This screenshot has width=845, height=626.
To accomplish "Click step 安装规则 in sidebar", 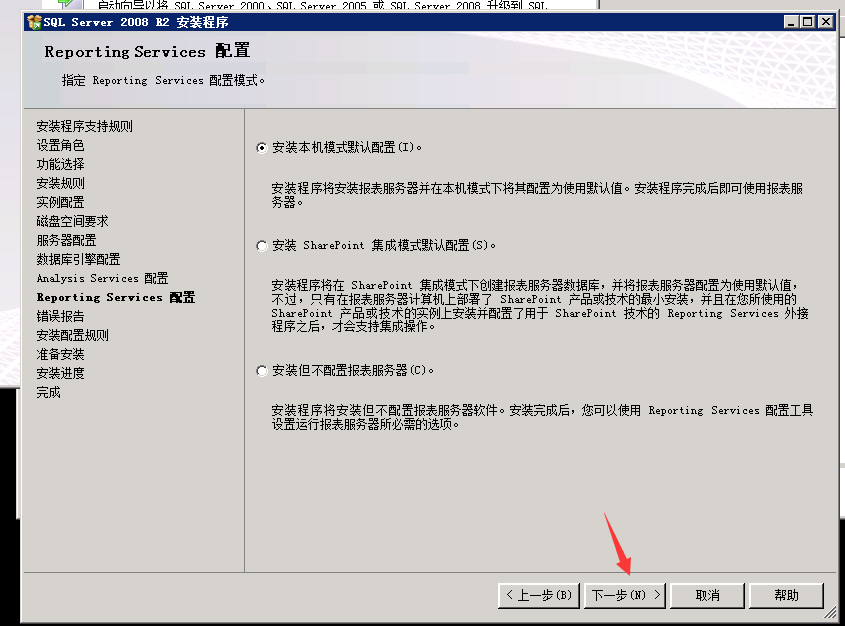I will (x=60, y=183).
